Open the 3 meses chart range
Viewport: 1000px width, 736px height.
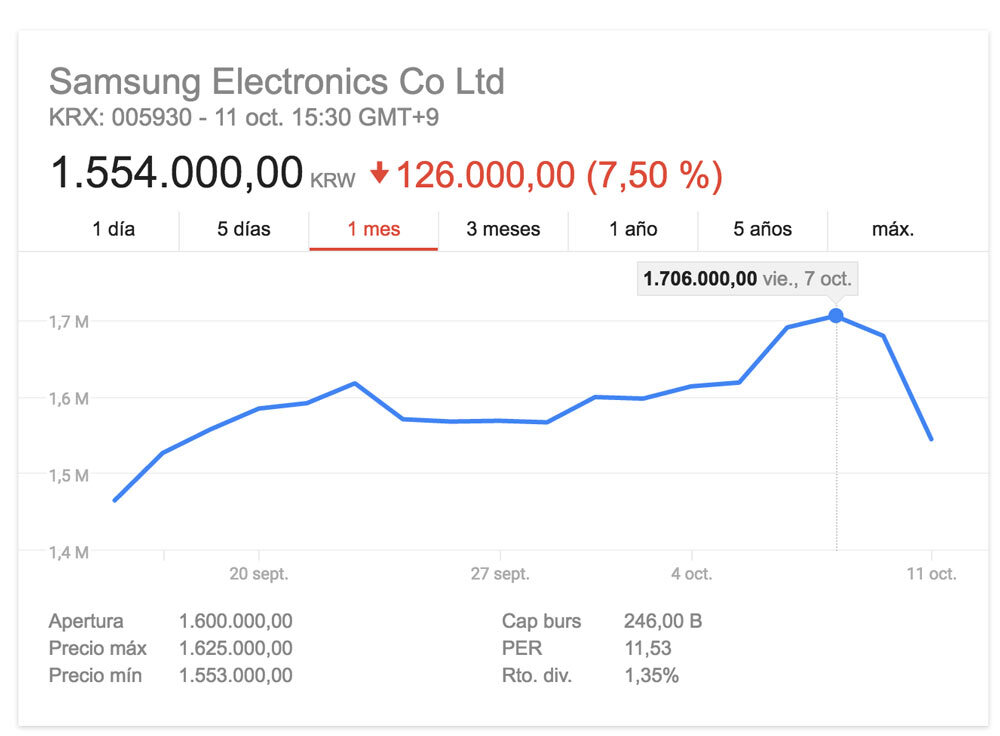503,229
